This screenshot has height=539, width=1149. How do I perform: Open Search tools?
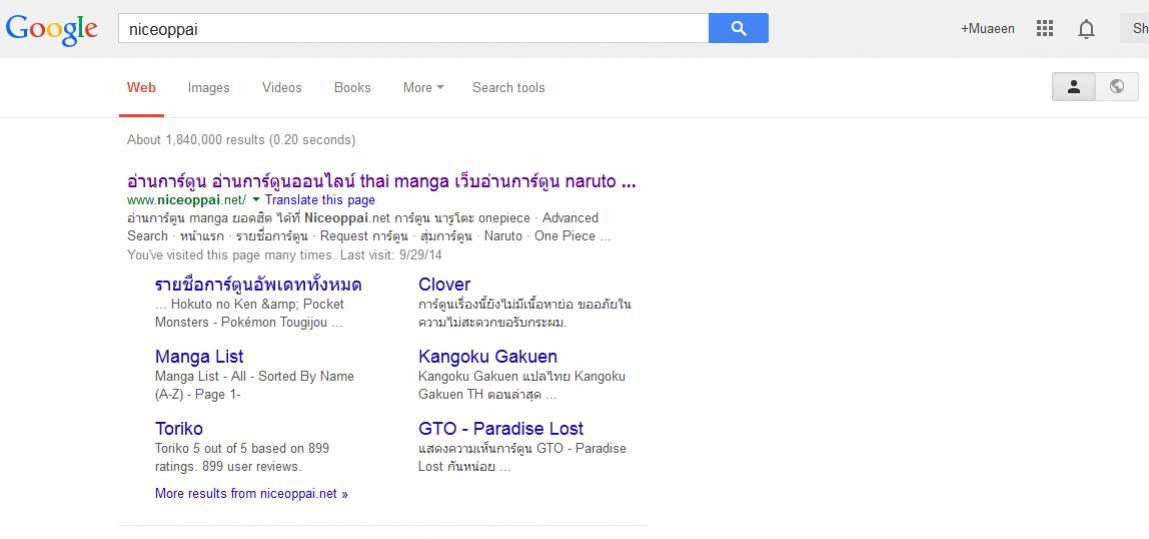(509, 88)
